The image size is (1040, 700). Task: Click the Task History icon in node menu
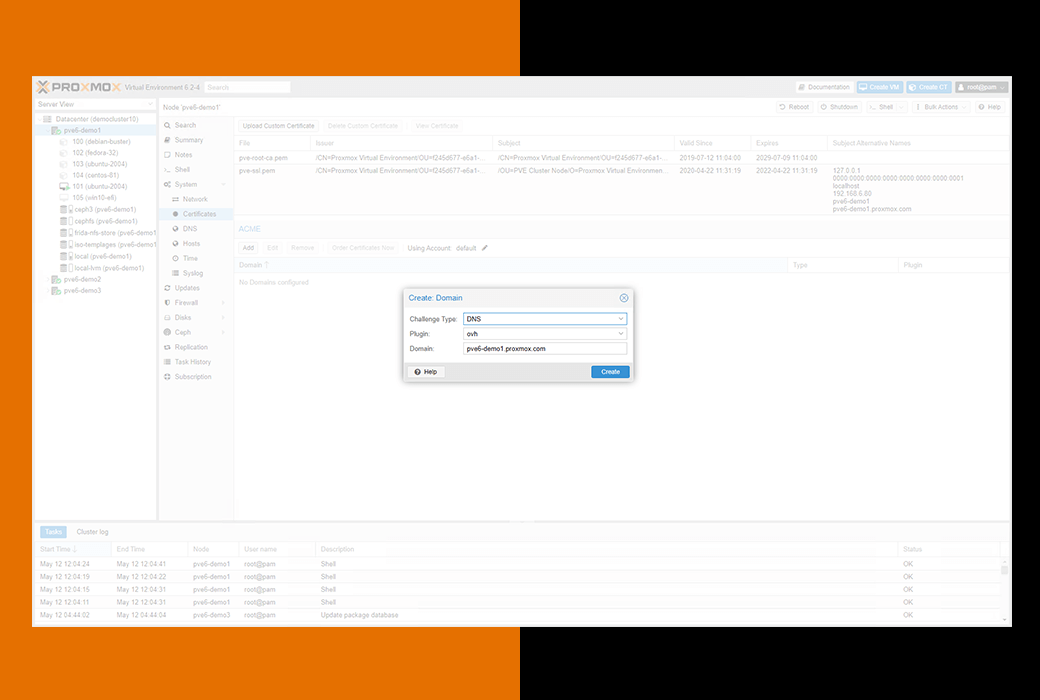pos(168,362)
